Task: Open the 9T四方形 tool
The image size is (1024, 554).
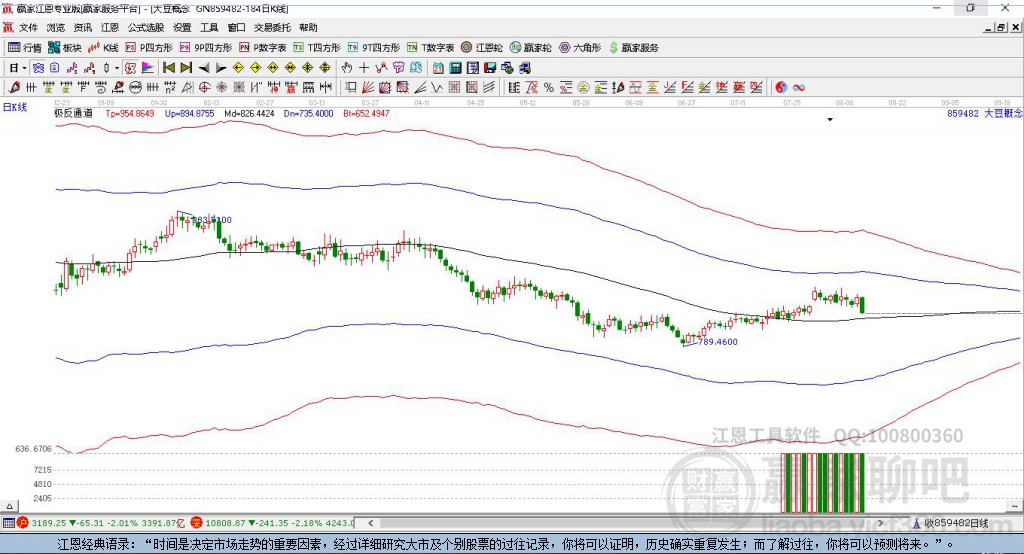Action: [x=374, y=48]
